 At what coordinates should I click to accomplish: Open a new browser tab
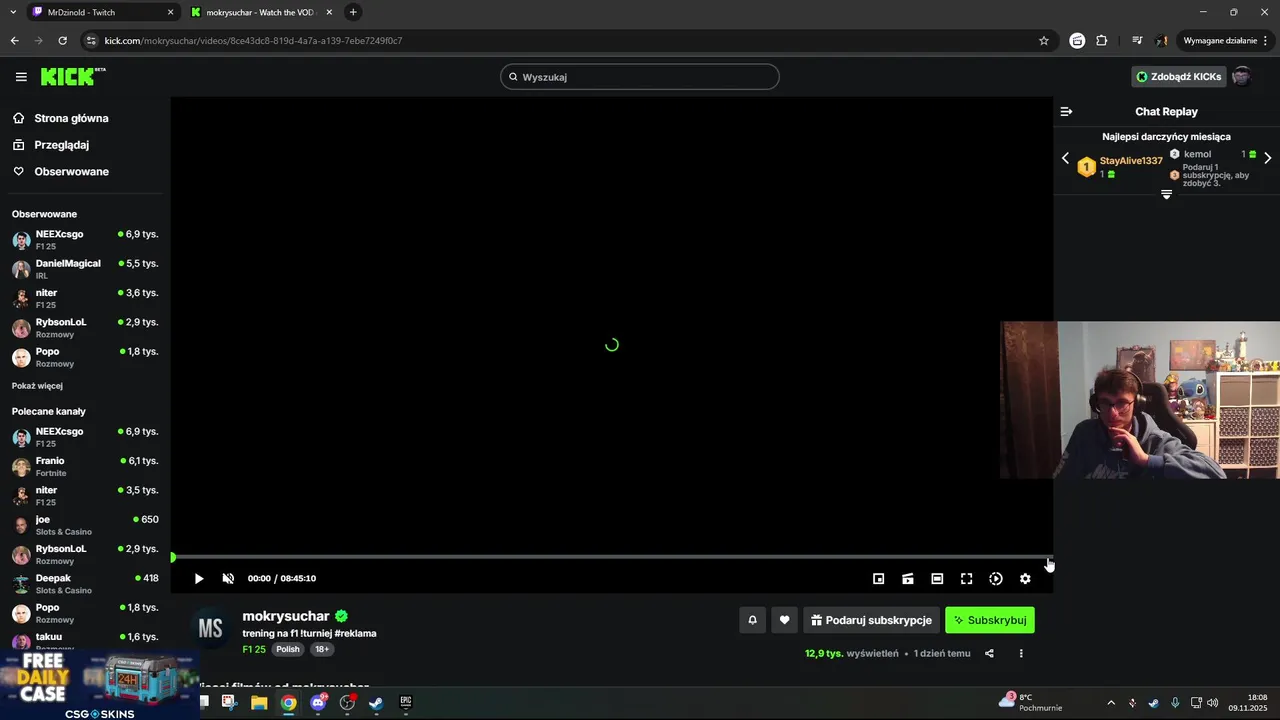(x=353, y=12)
